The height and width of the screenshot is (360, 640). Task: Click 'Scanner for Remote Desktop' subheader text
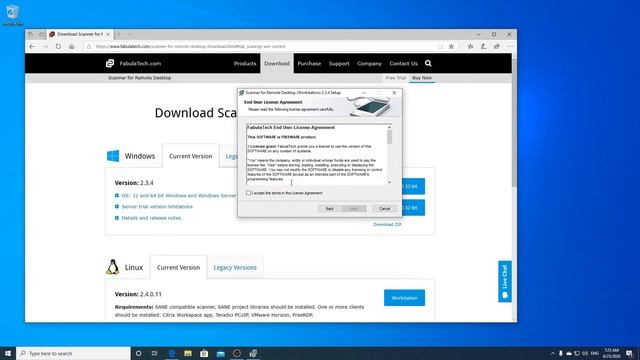pos(140,78)
